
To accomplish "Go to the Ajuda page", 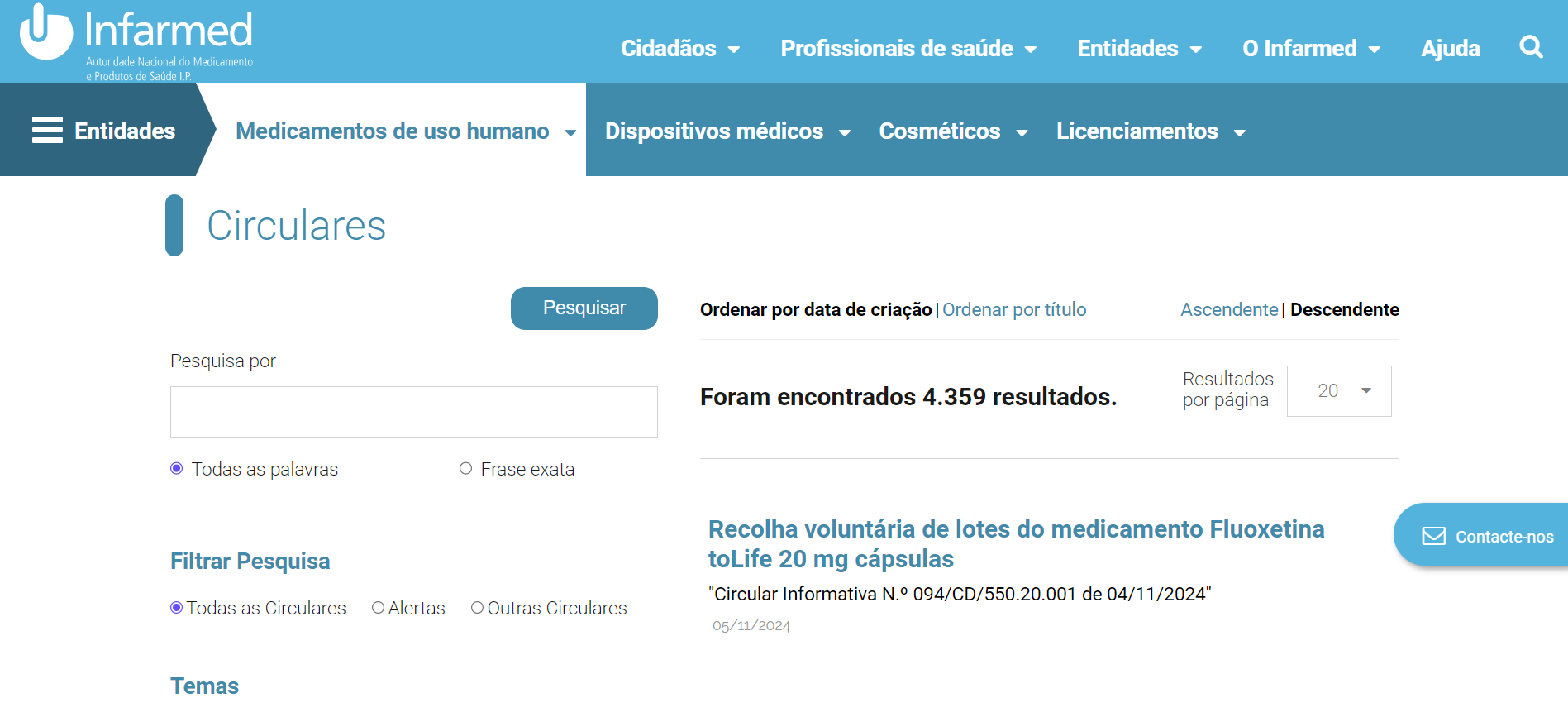I will pos(1450,49).
